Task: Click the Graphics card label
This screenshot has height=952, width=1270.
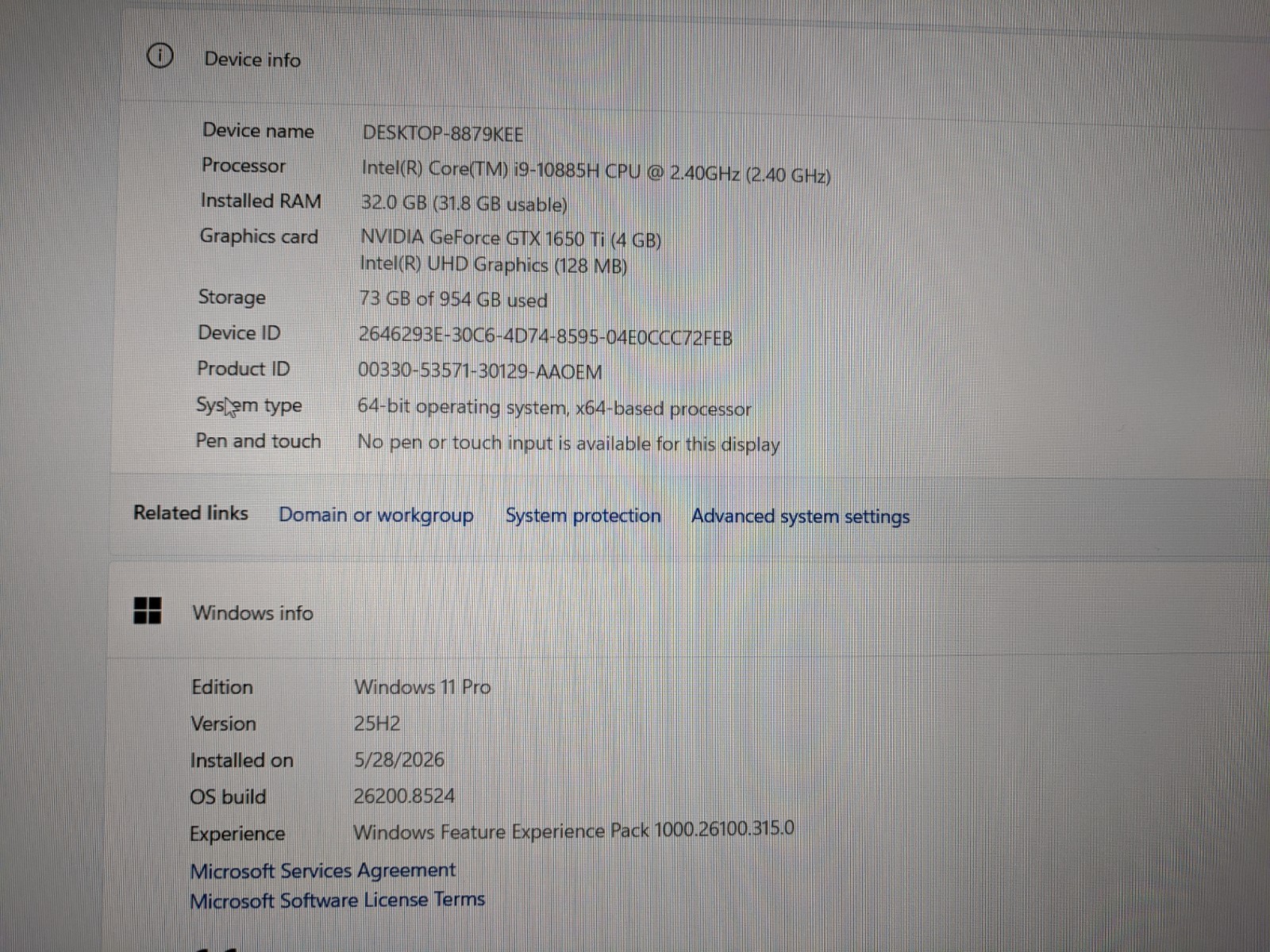Action: 259,236
